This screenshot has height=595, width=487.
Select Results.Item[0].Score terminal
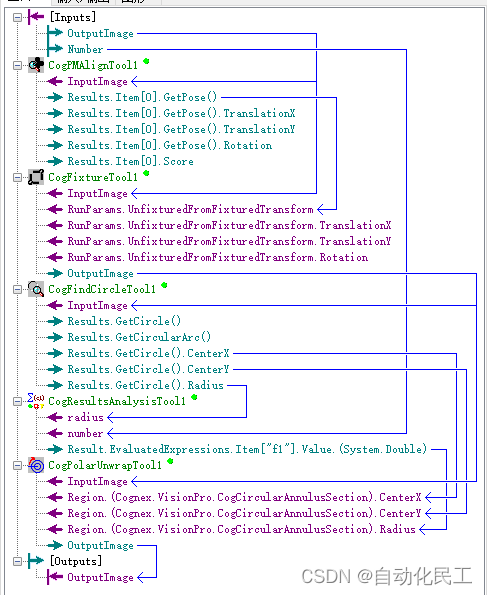point(131,161)
